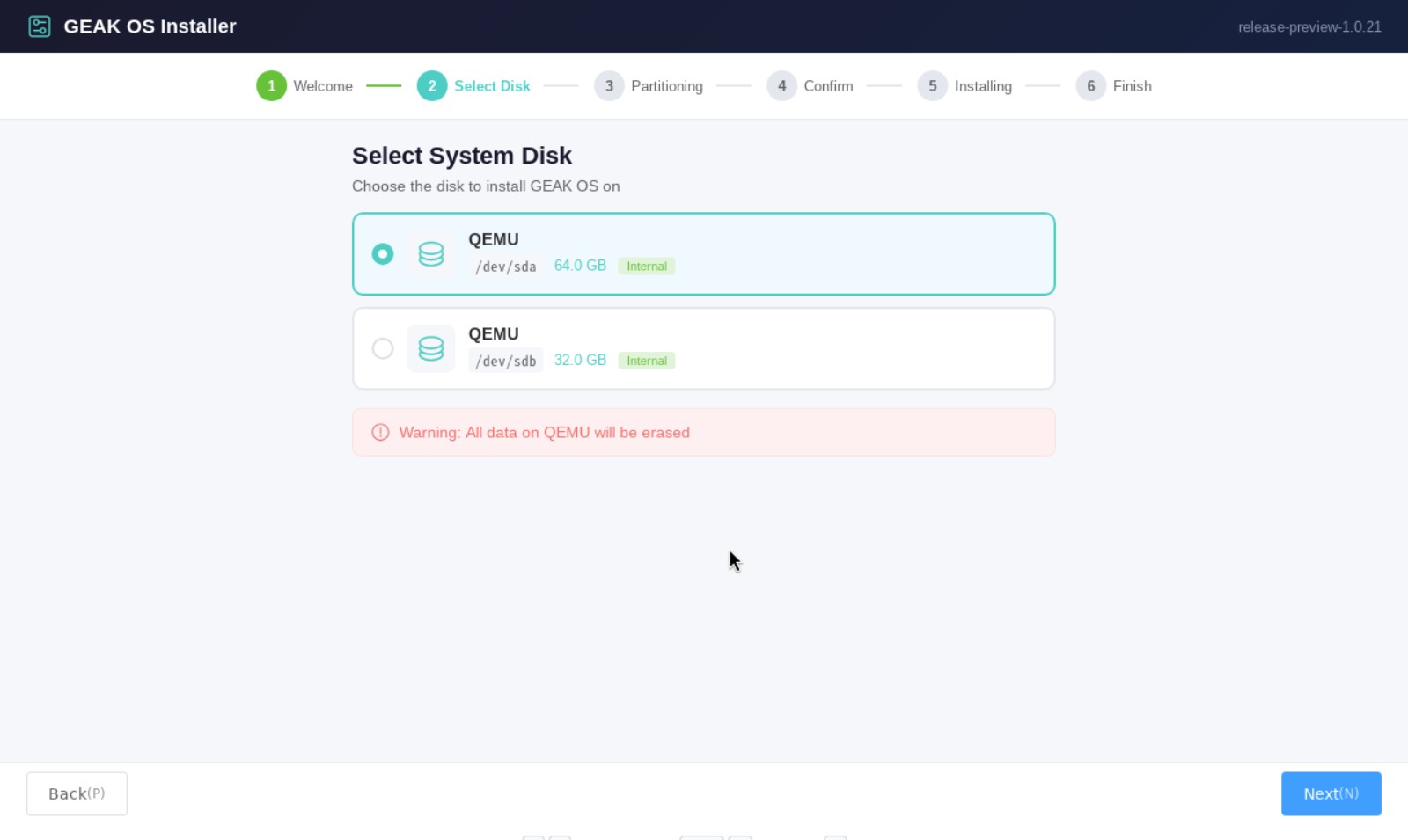This screenshot has height=840, width=1408.
Task: Click the QEMU name on the 32.0 GB disk
Action: tap(494, 334)
